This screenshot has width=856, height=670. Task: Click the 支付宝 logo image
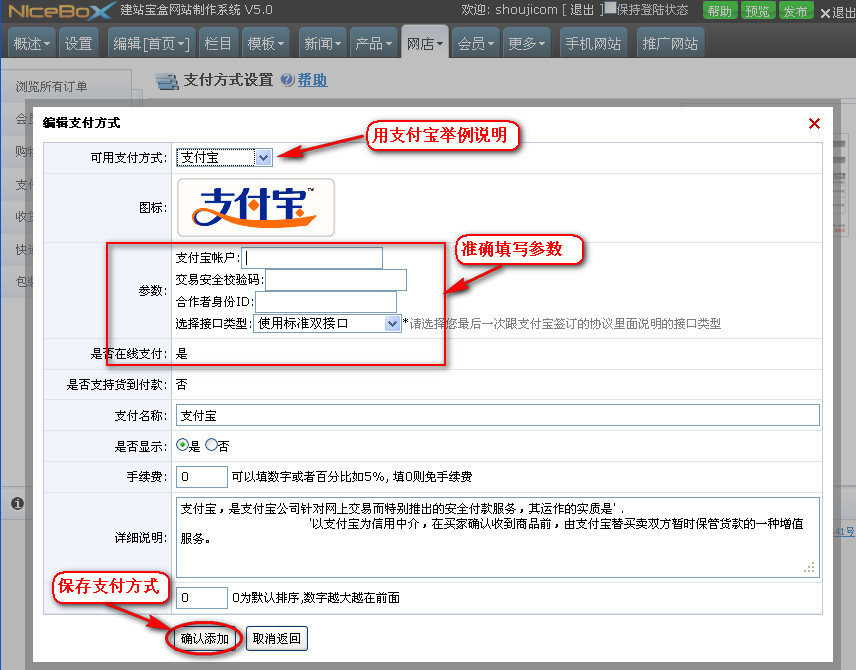coord(255,207)
